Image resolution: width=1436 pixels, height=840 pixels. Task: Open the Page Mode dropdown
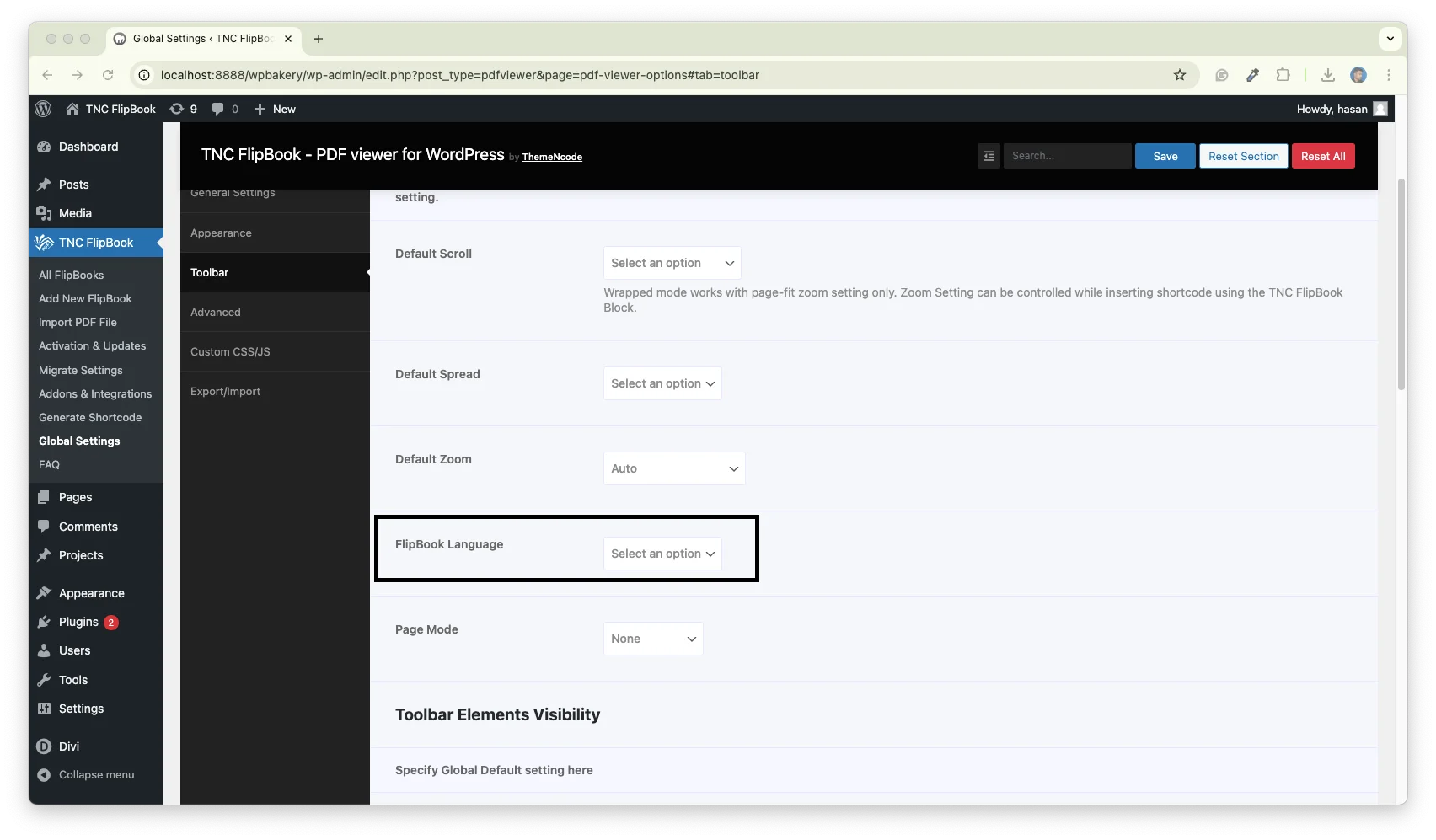point(653,639)
